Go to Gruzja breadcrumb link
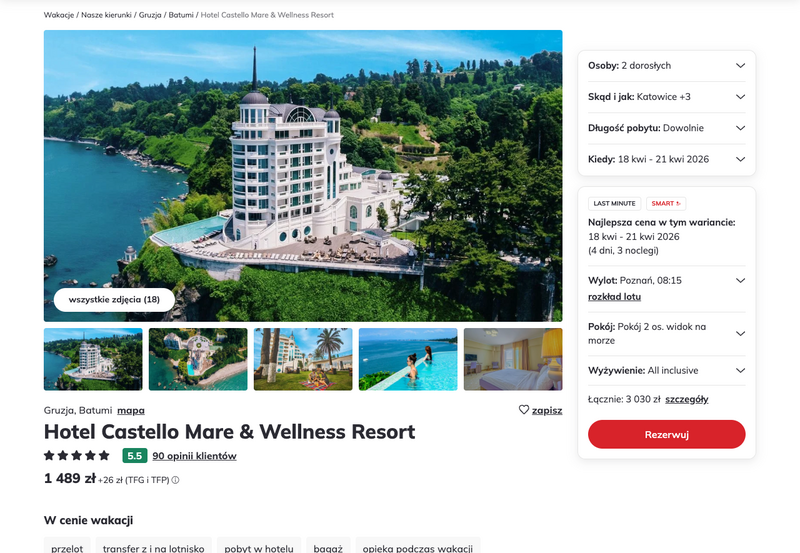800x553 pixels. [x=150, y=15]
